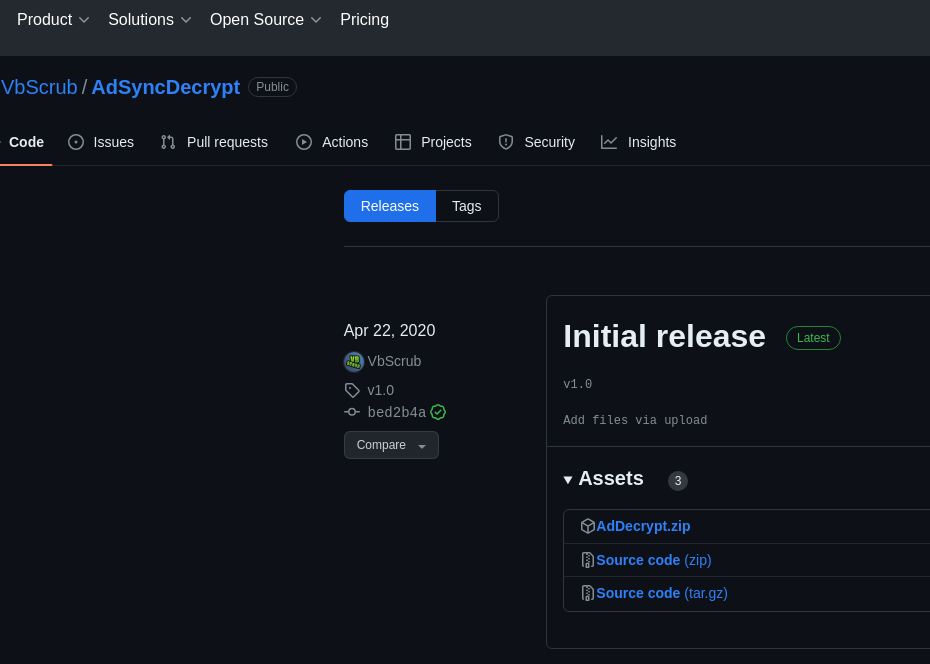The width and height of the screenshot is (930, 664).
Task: Open the AdSyncDecrypt repository link
Action: [165, 87]
